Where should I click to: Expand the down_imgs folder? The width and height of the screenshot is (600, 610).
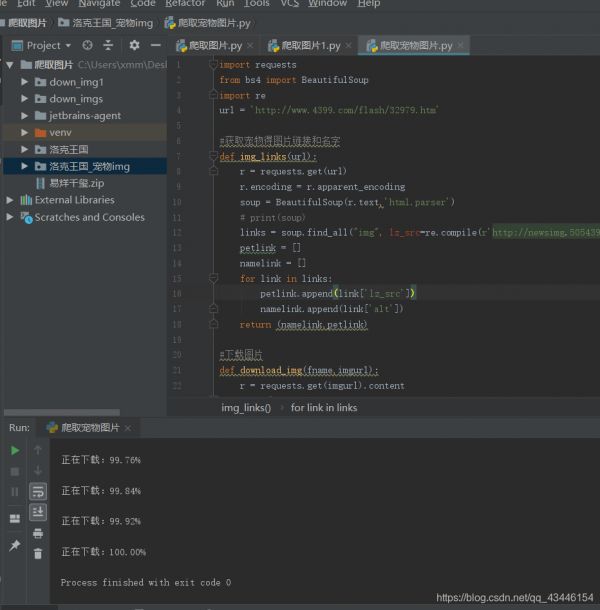pos(25,99)
